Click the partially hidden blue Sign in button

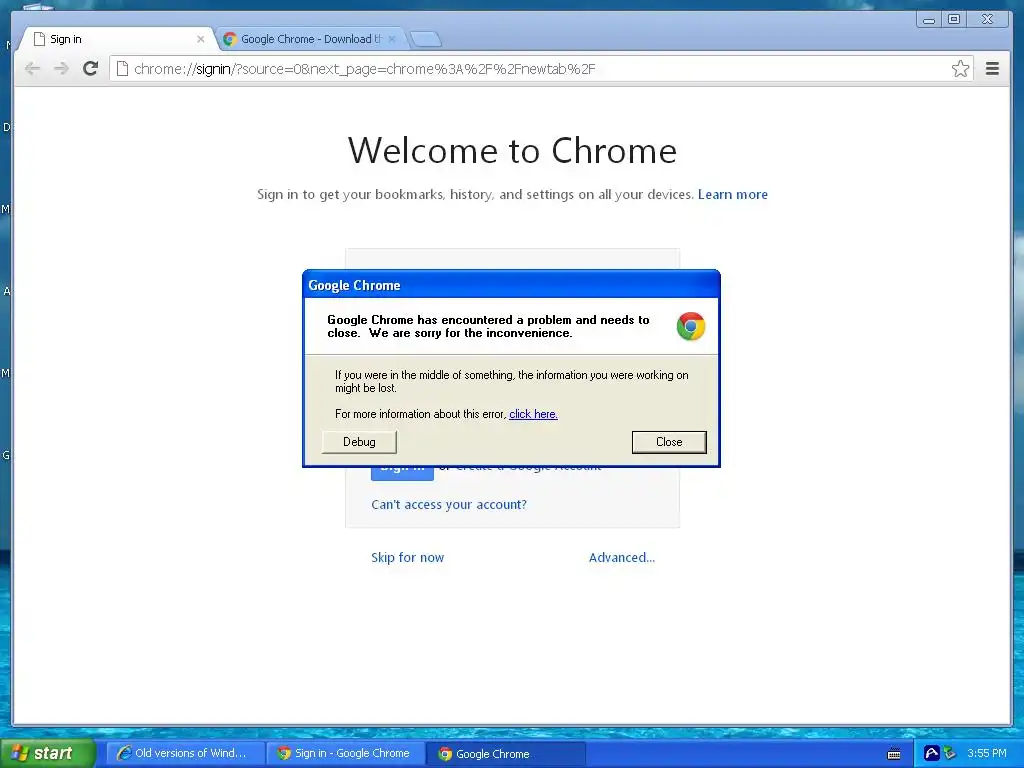(402, 474)
